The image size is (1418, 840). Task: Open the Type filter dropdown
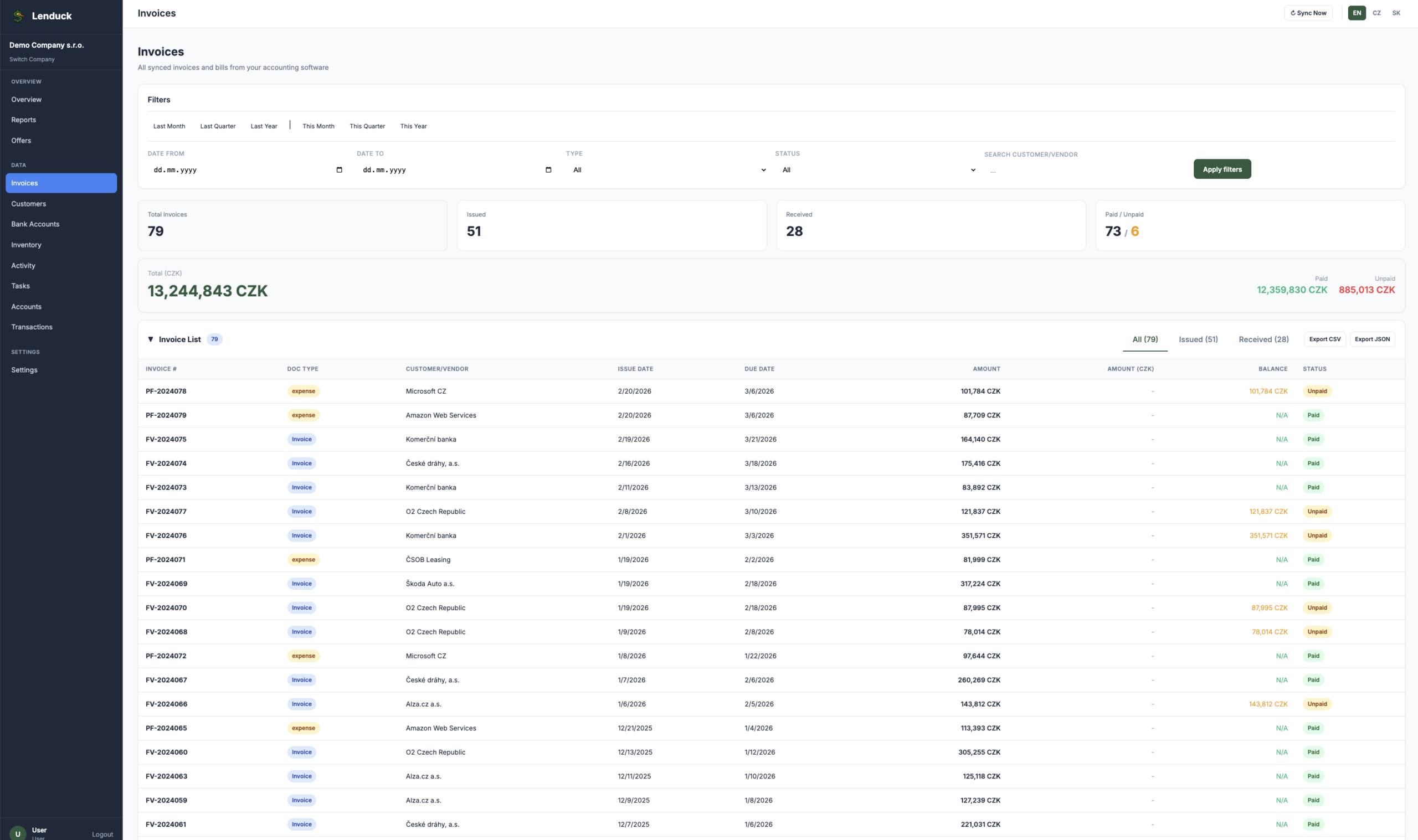(669, 170)
